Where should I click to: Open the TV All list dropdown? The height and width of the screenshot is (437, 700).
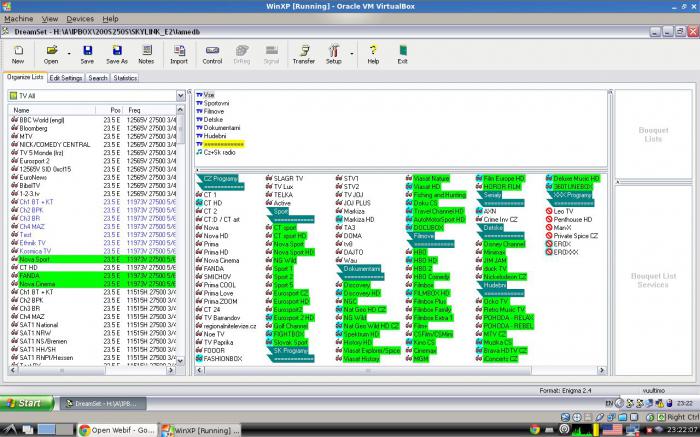[x=180, y=96]
